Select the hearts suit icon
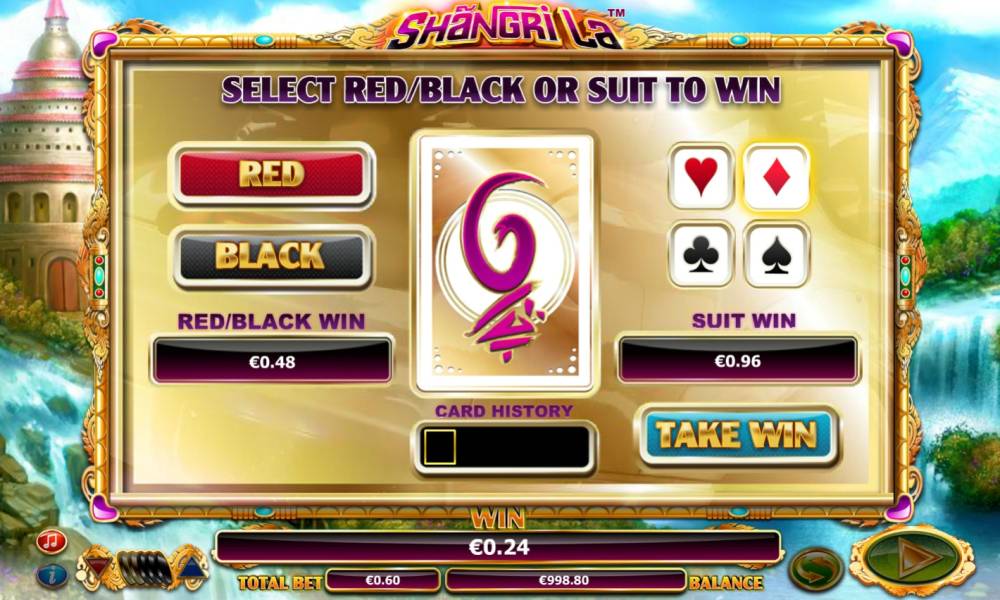 (x=701, y=176)
